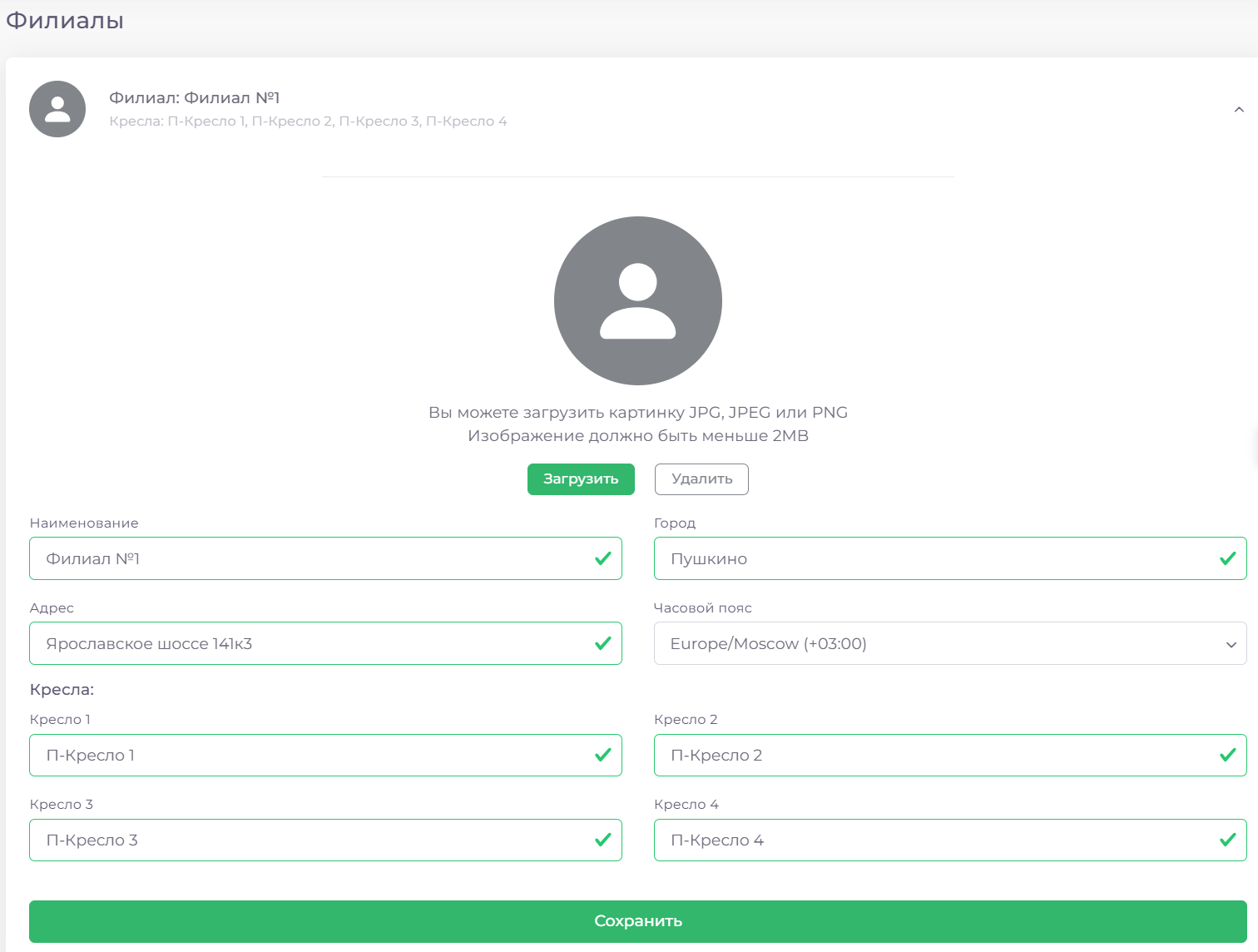Image resolution: width=1258 pixels, height=952 pixels.
Task: Click the Кресло 4 input field
Action: coord(950,840)
